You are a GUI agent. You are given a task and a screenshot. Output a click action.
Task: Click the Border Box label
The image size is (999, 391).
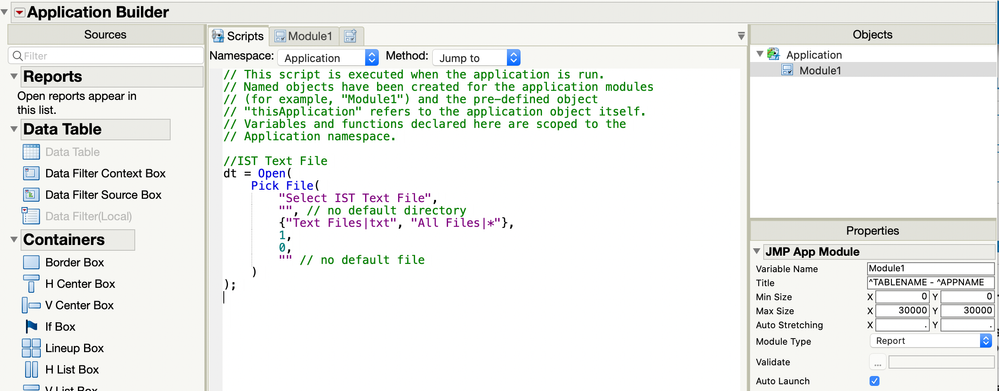pos(75,262)
